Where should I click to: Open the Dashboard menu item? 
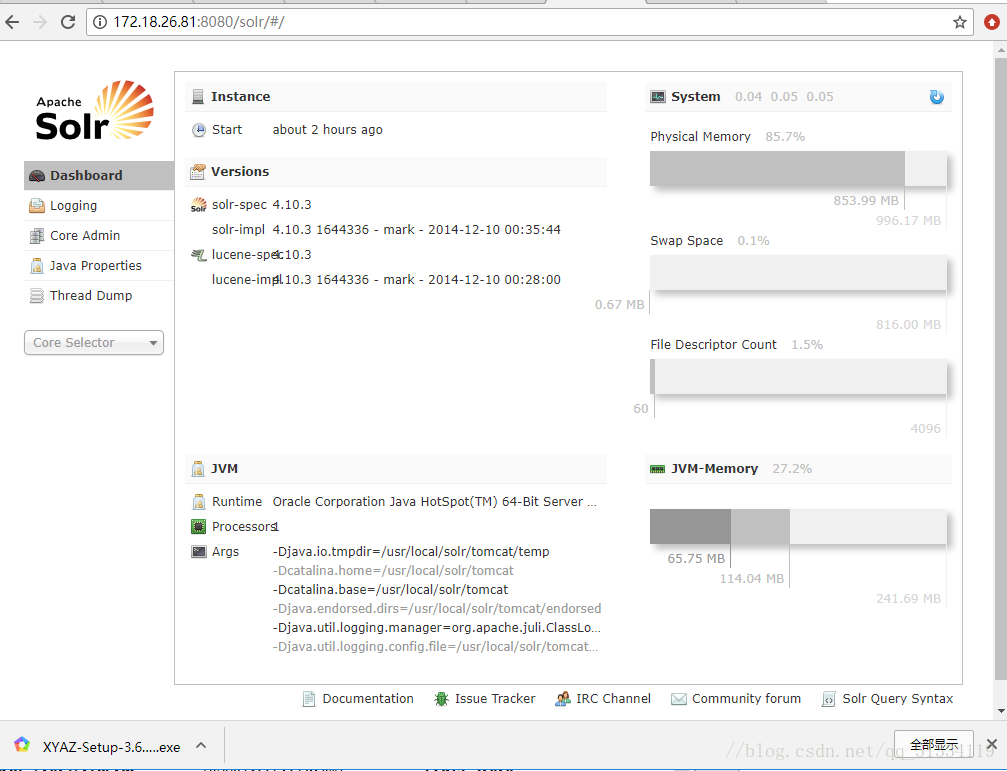coord(99,176)
